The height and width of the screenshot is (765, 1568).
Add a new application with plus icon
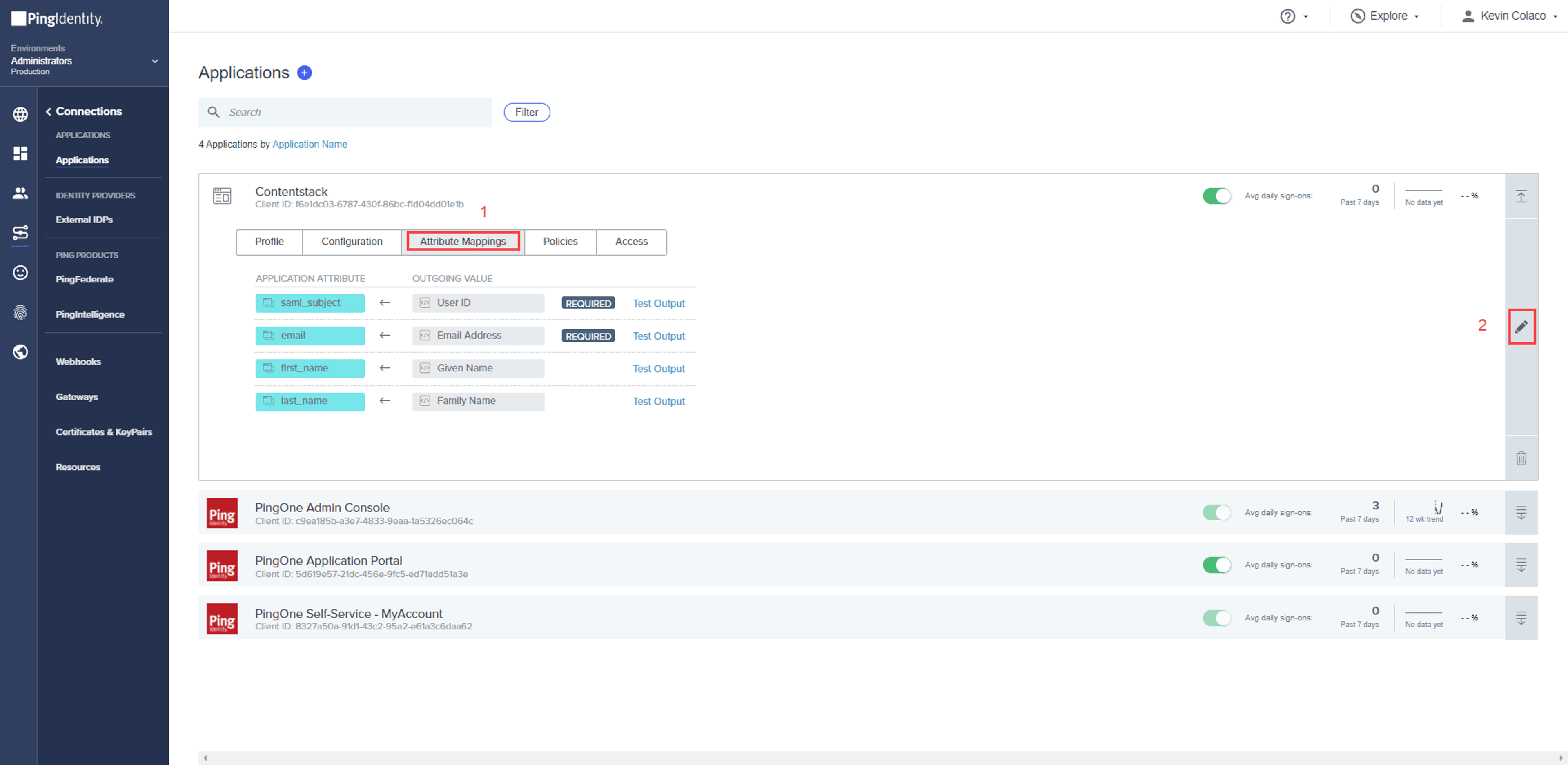304,73
